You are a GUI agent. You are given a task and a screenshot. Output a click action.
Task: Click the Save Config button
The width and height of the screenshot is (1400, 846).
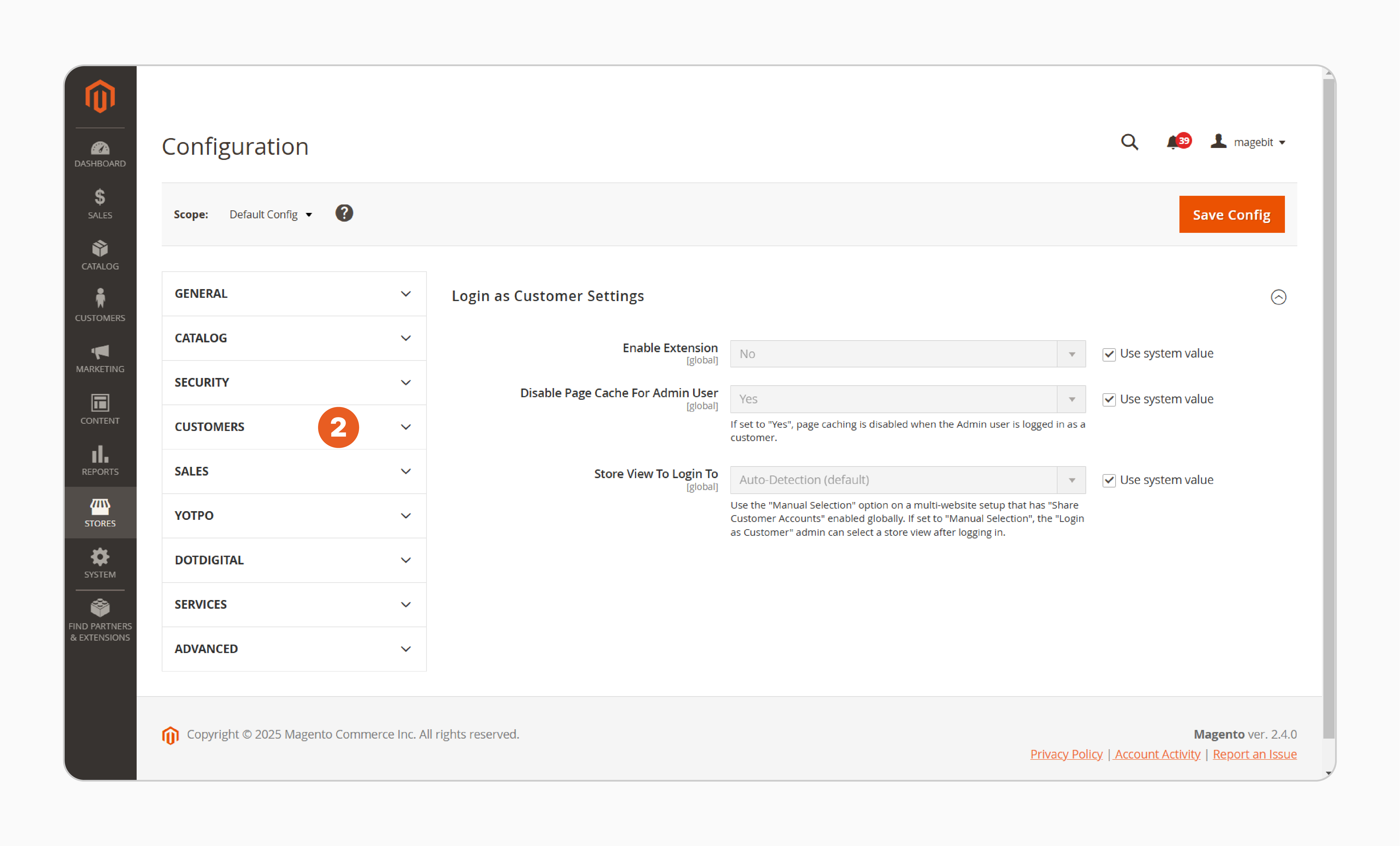point(1231,214)
